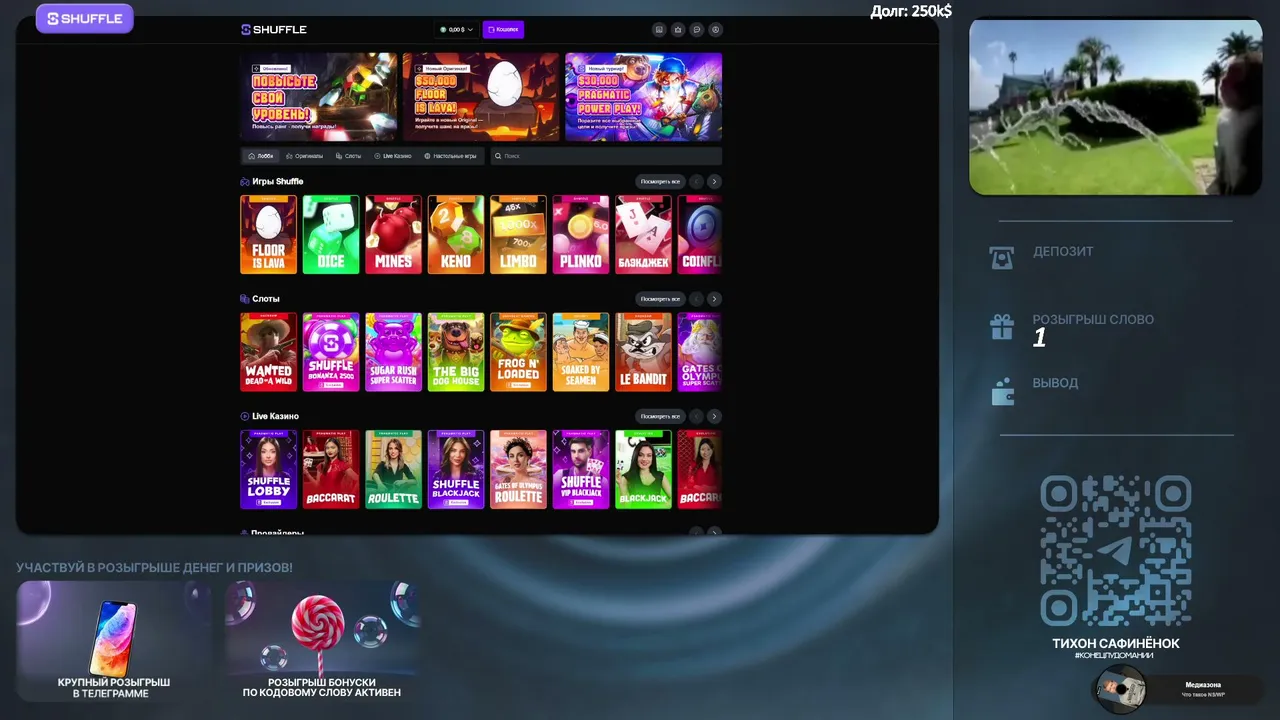
Task: Open the Sugar Rush Super Scatter slot
Action: coord(393,352)
